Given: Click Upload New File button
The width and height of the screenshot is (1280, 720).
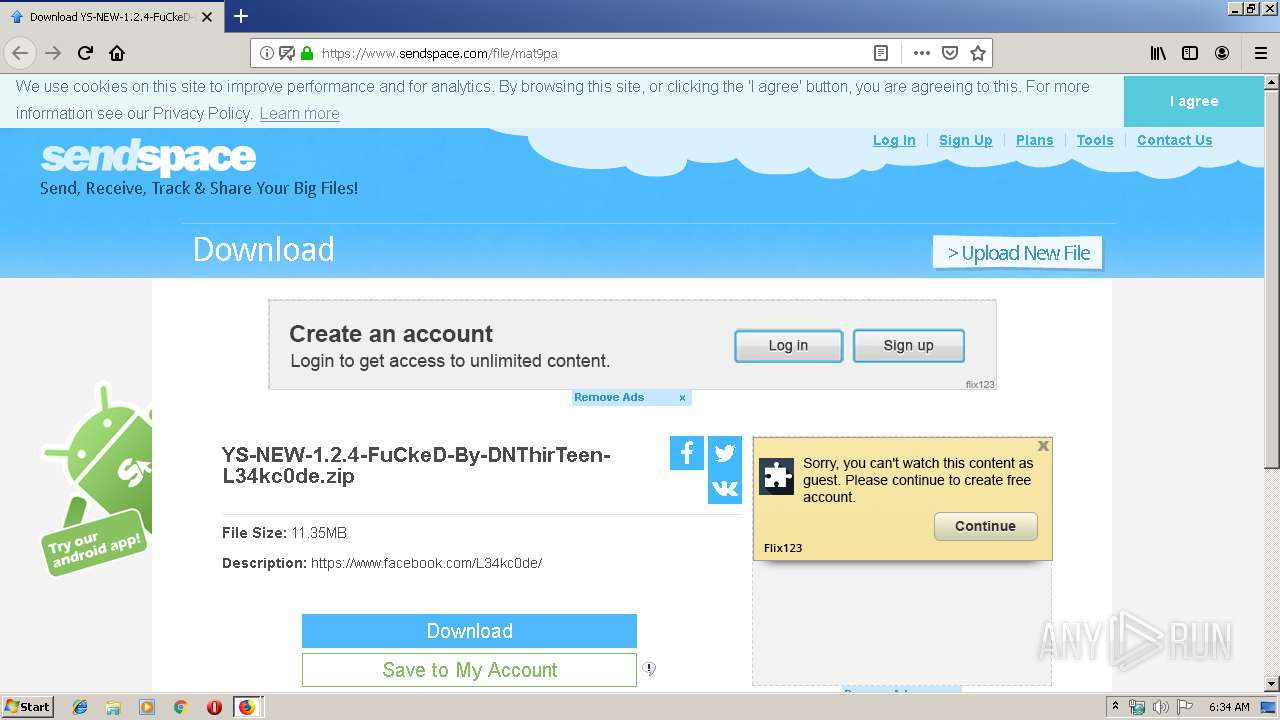Looking at the screenshot, I should pos(1018,253).
